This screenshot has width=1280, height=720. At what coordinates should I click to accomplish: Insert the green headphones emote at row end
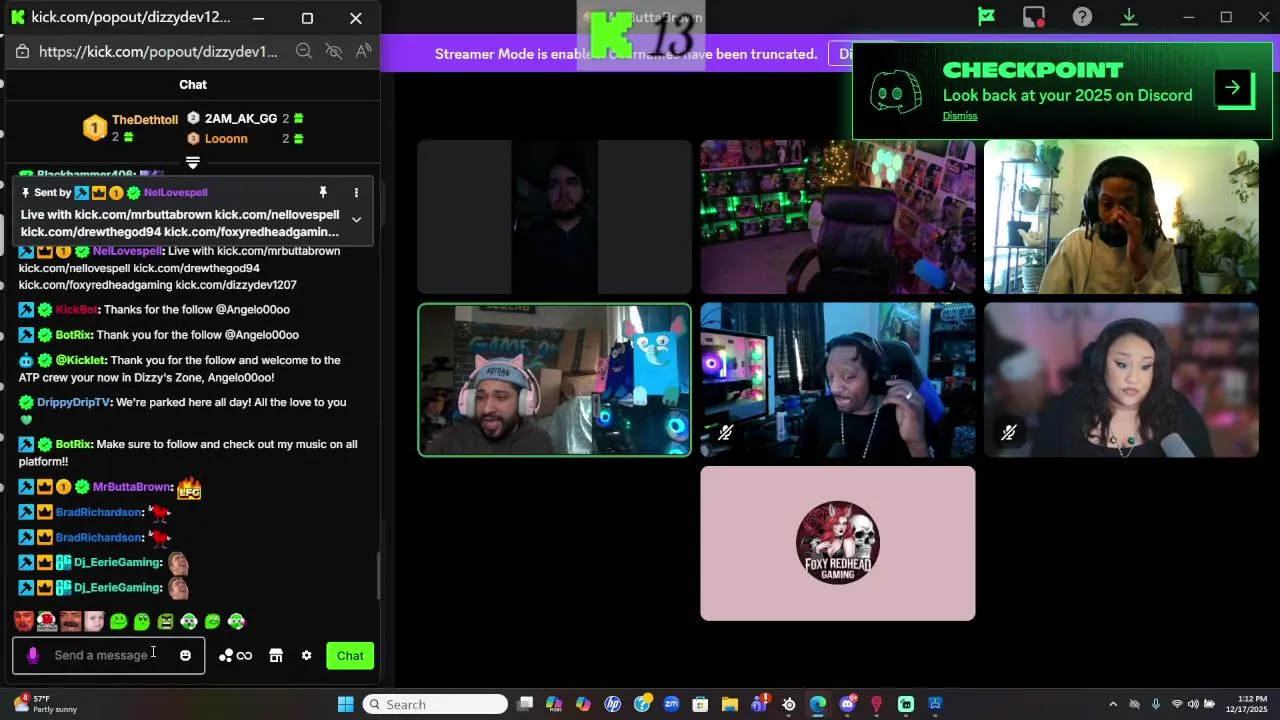click(236, 622)
